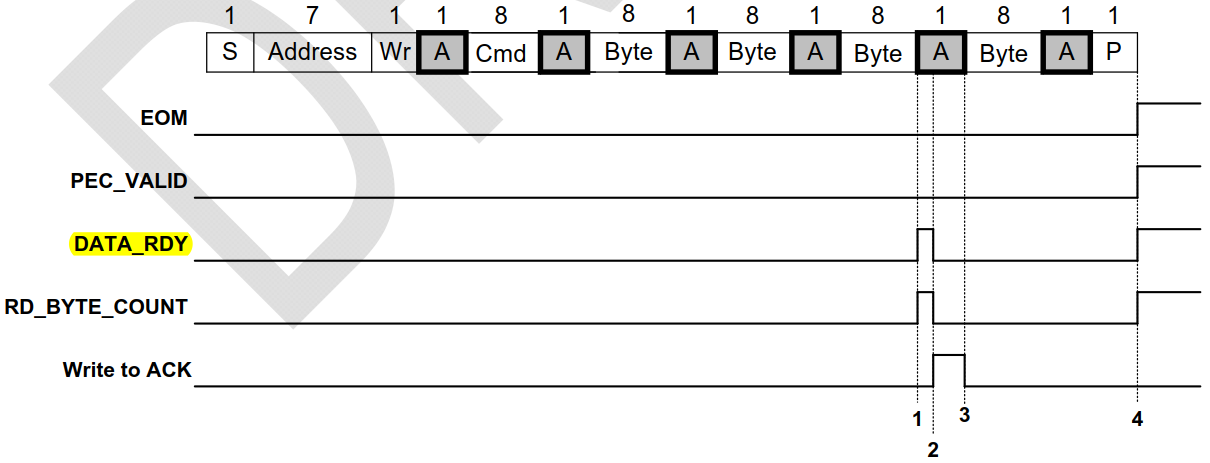This screenshot has width=1210, height=463.
Task: Click timing marker number 1
Action: click(917, 418)
